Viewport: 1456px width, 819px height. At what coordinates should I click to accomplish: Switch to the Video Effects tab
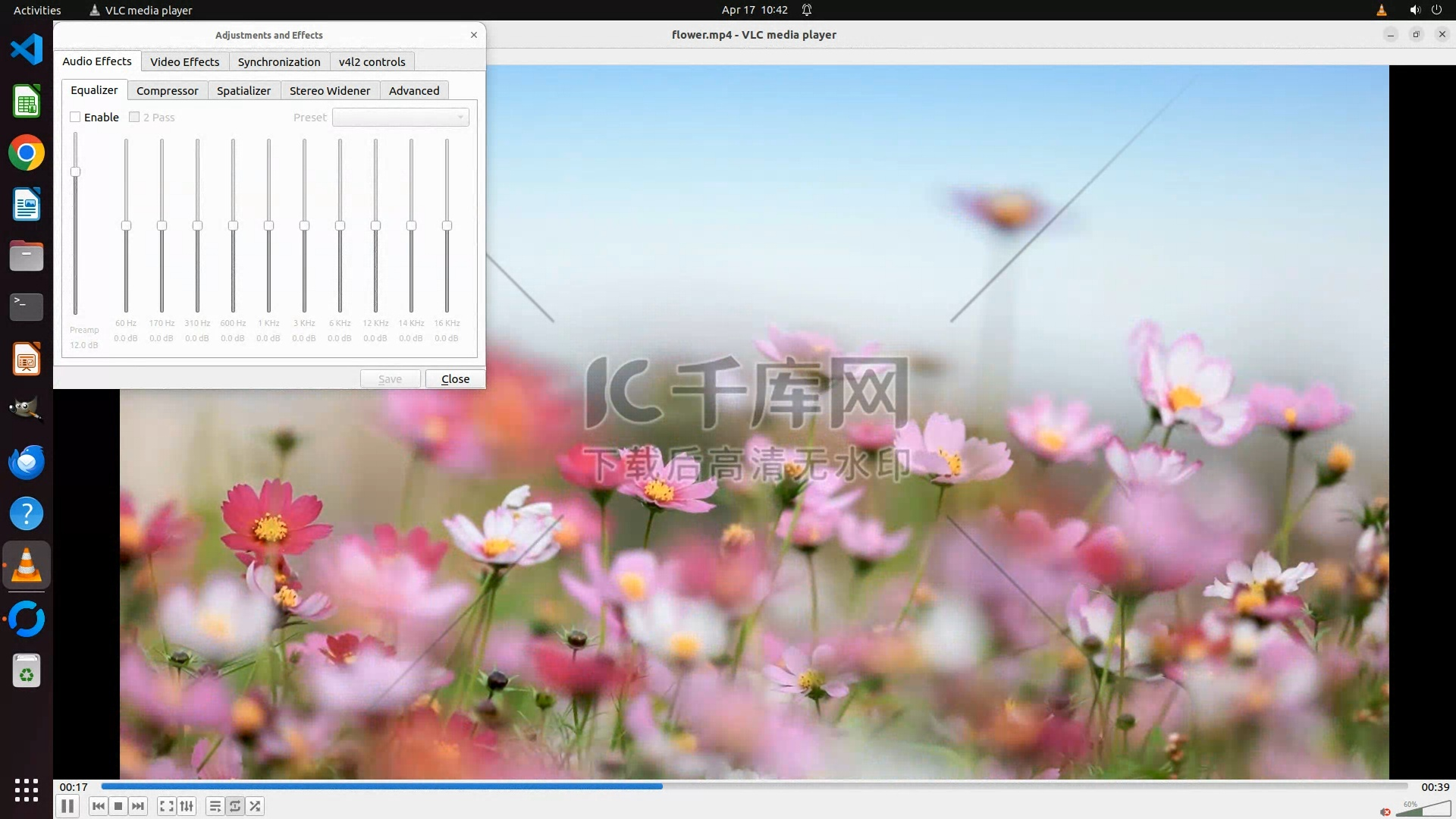(184, 62)
